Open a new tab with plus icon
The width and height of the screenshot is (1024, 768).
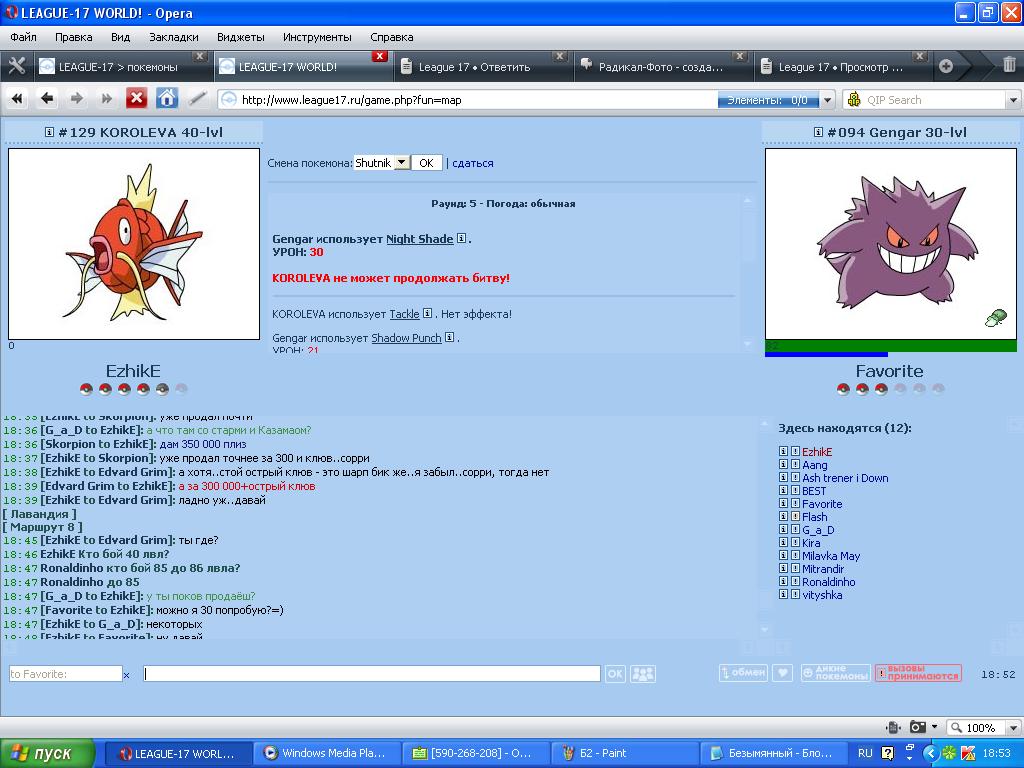946,66
